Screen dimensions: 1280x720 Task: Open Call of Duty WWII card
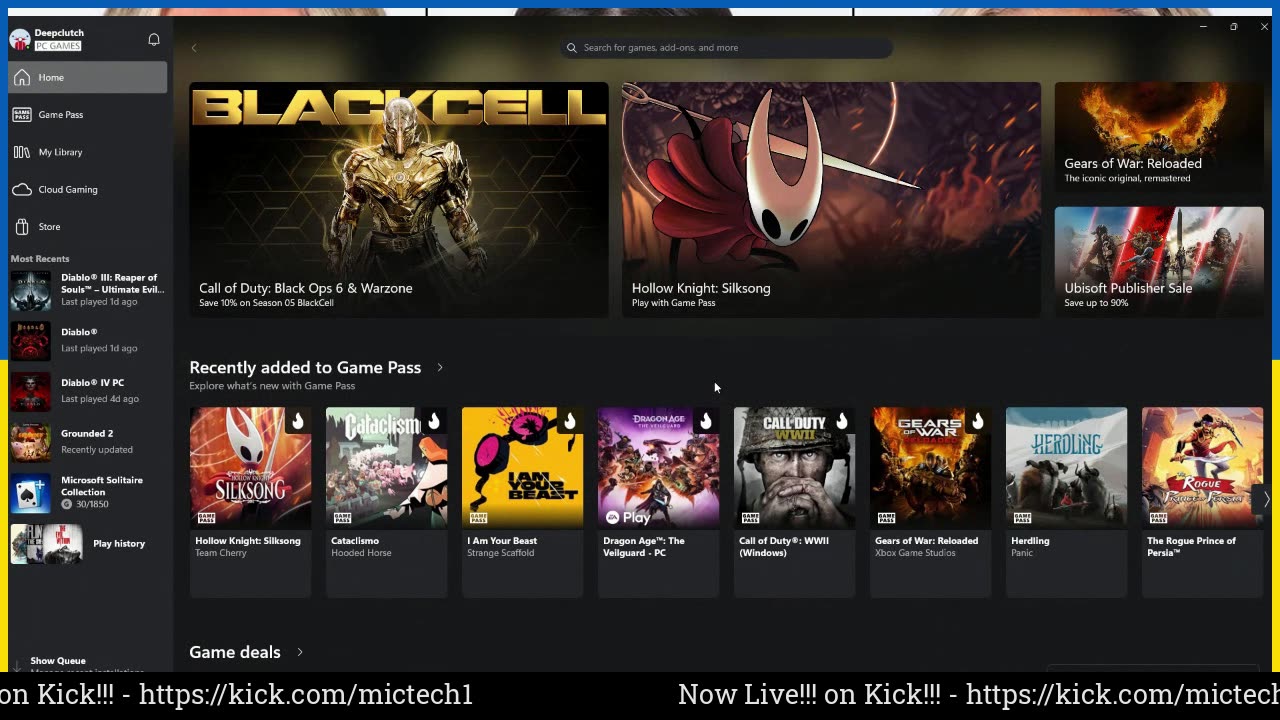[x=794, y=502]
